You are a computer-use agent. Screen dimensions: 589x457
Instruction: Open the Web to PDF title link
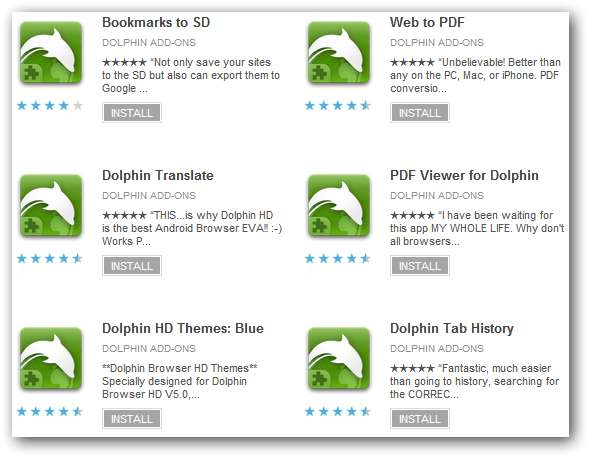pyautogui.click(x=427, y=23)
